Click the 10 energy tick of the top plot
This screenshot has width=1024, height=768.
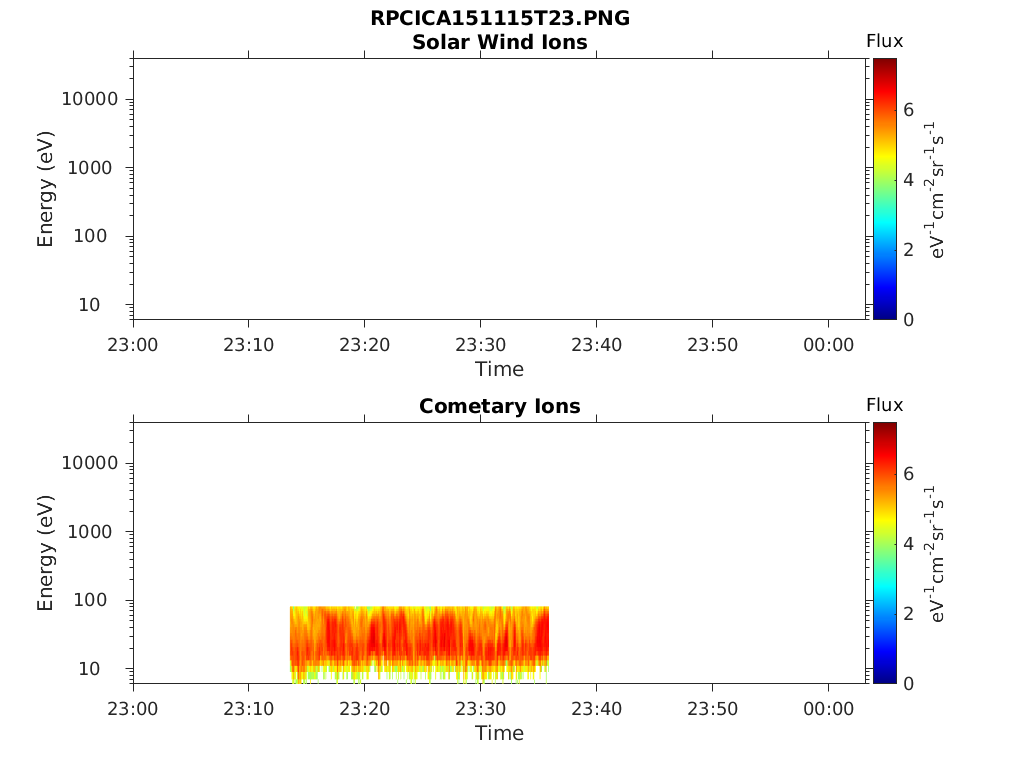(89, 304)
